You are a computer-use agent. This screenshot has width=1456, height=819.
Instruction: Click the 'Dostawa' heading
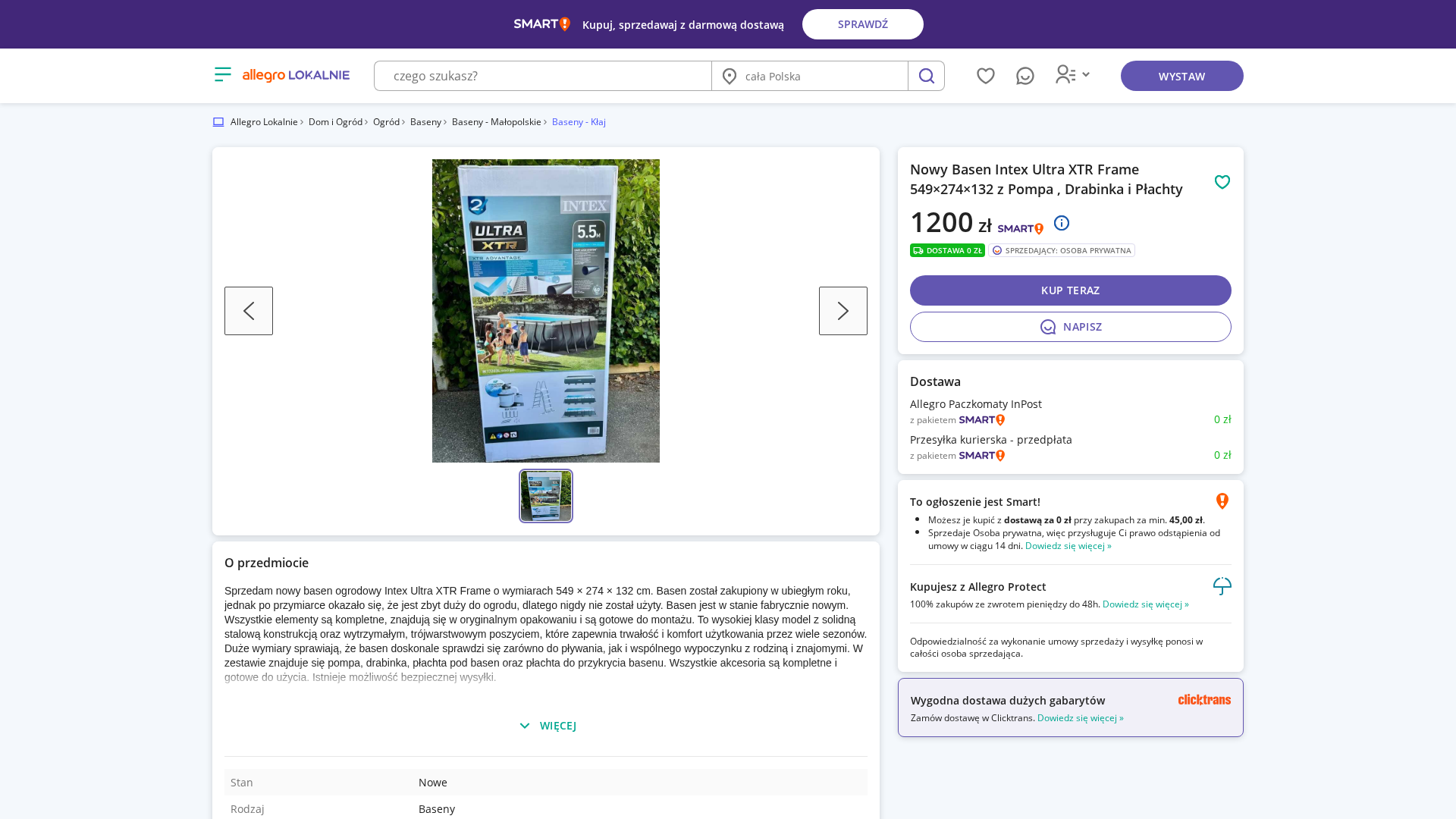(935, 381)
